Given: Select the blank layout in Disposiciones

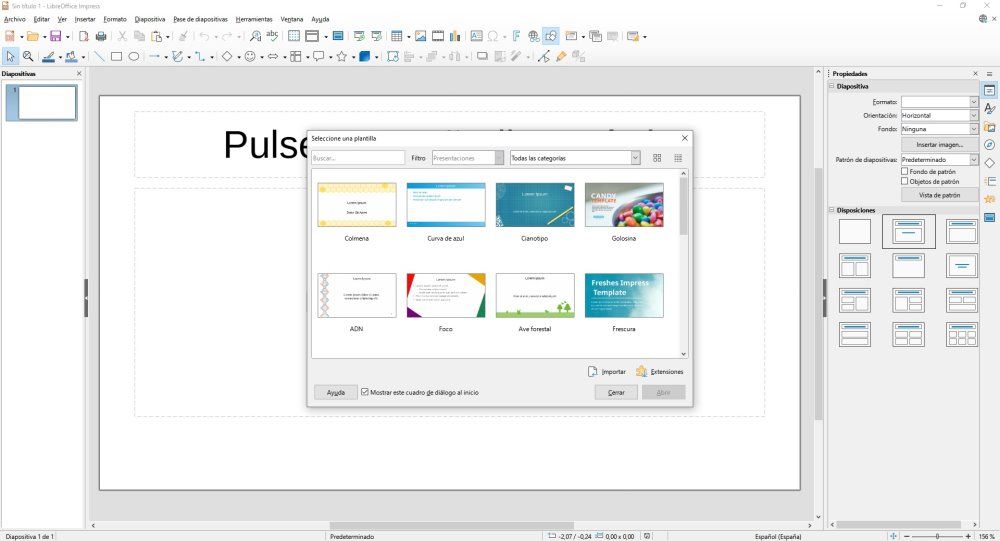Looking at the screenshot, I should click(x=855, y=232).
